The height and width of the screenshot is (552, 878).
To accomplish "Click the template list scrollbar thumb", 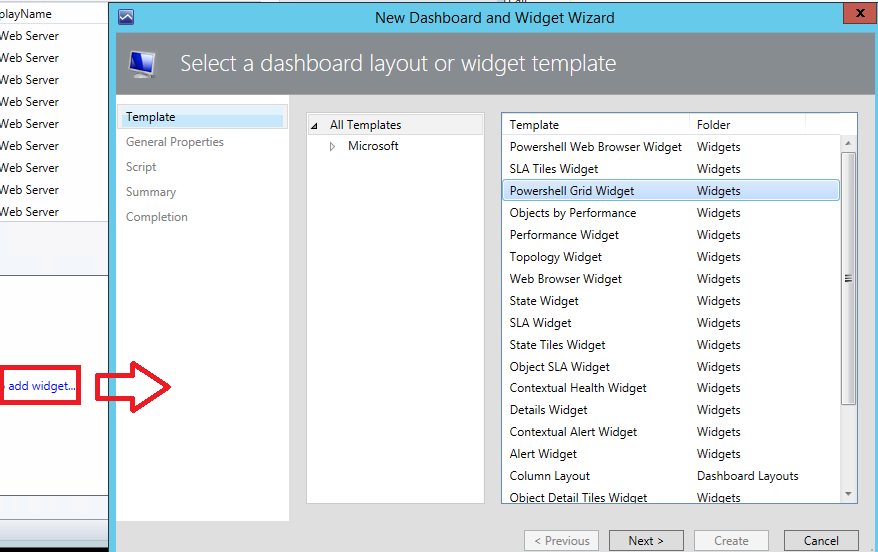I will click(848, 278).
